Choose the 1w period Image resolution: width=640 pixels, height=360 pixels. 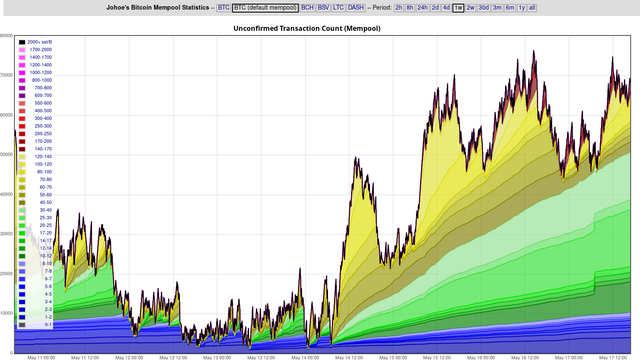[458, 8]
